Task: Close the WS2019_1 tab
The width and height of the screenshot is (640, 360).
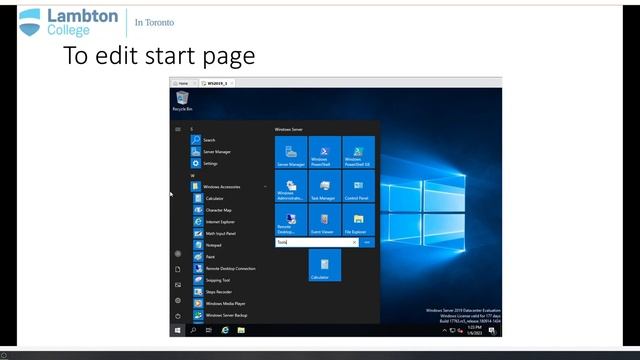Action: click(x=232, y=83)
